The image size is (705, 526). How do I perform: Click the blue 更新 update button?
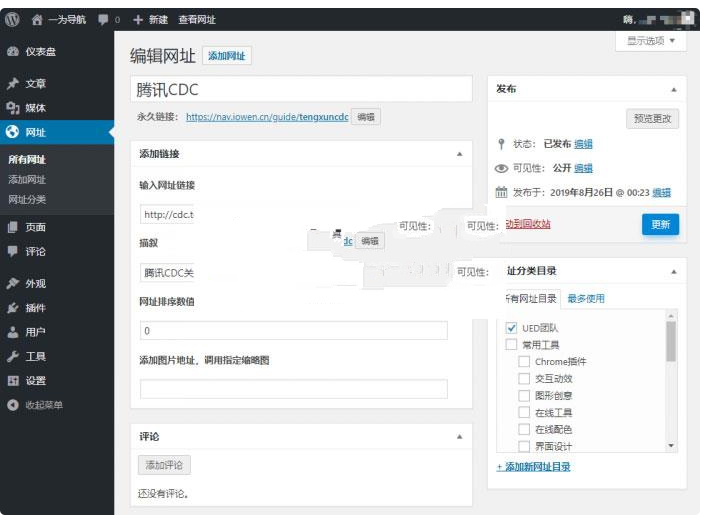(660, 224)
